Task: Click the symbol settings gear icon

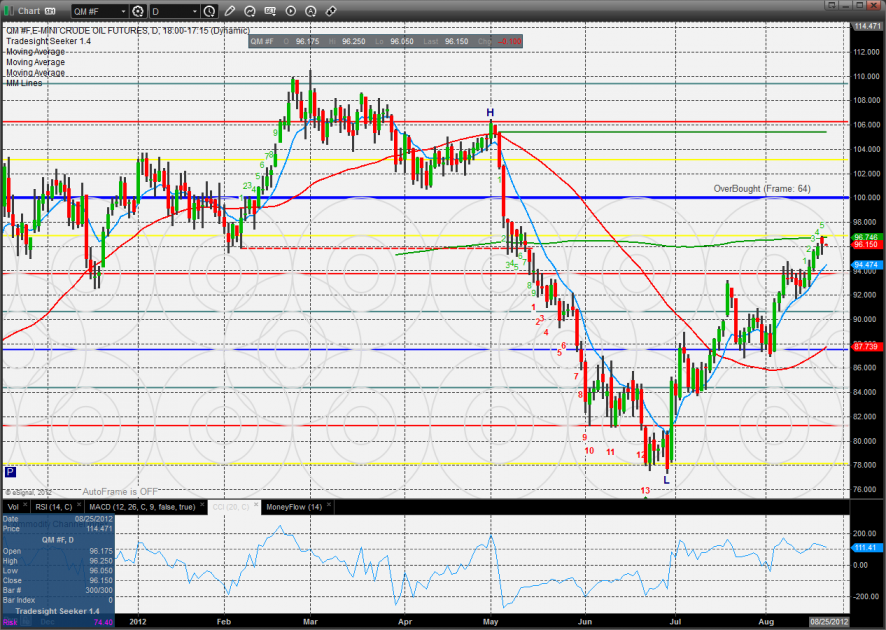Action: point(137,11)
